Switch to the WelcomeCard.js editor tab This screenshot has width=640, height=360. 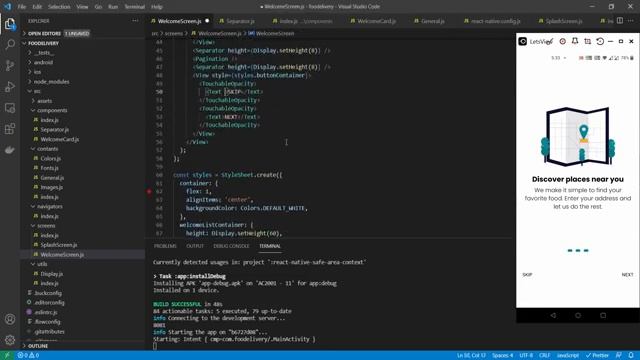pyautogui.click(x=376, y=21)
